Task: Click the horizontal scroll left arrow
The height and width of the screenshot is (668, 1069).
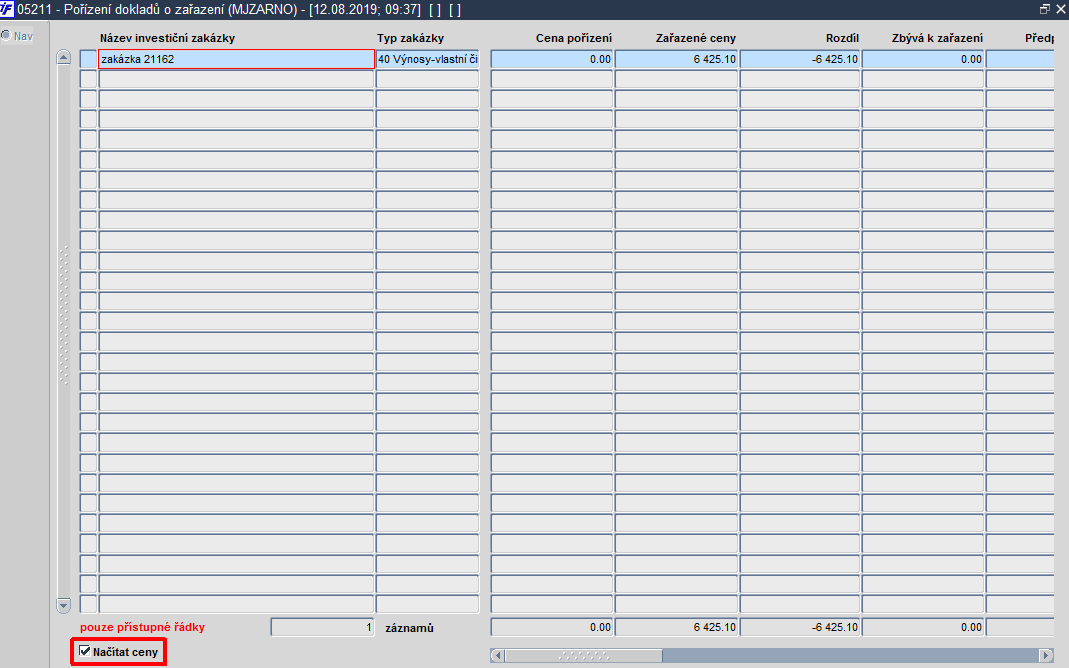Action: tap(498, 656)
